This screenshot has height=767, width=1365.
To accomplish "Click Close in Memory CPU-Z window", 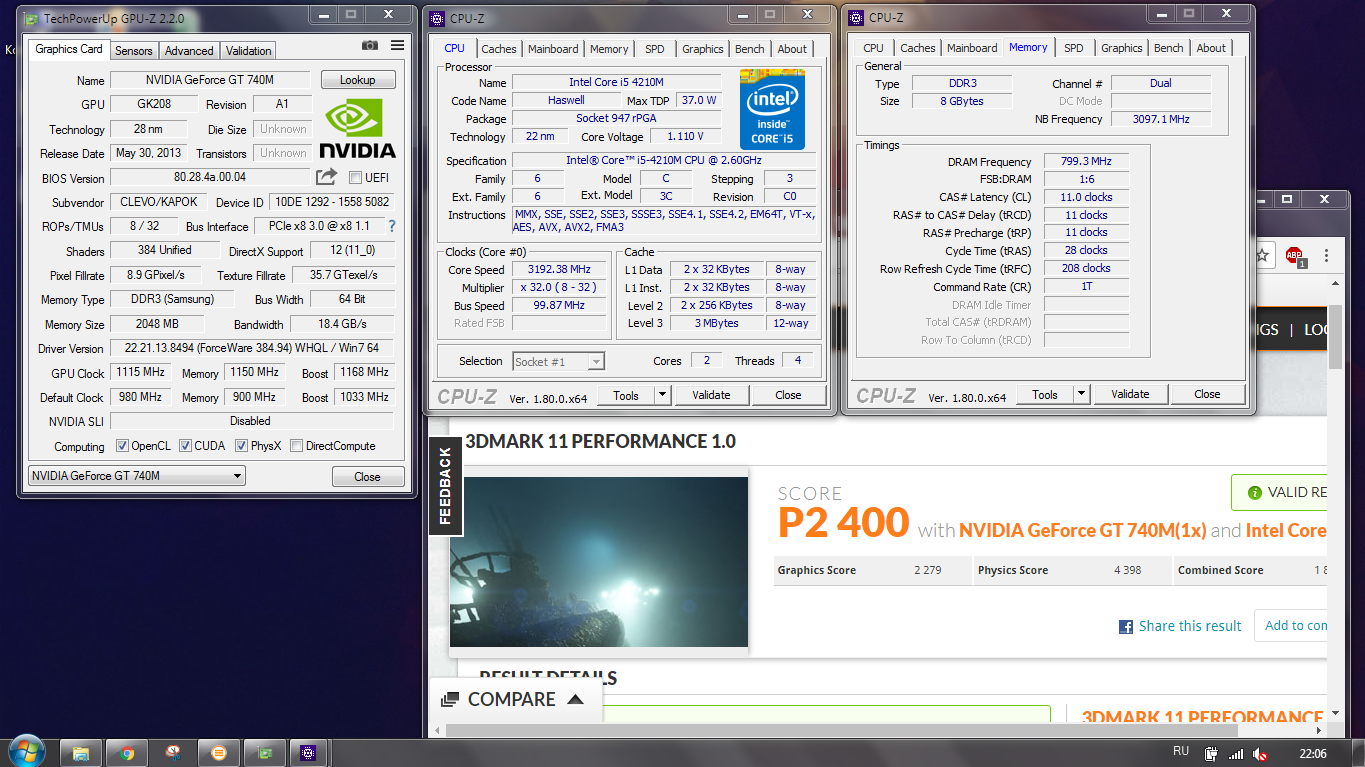I will click(x=1207, y=394).
